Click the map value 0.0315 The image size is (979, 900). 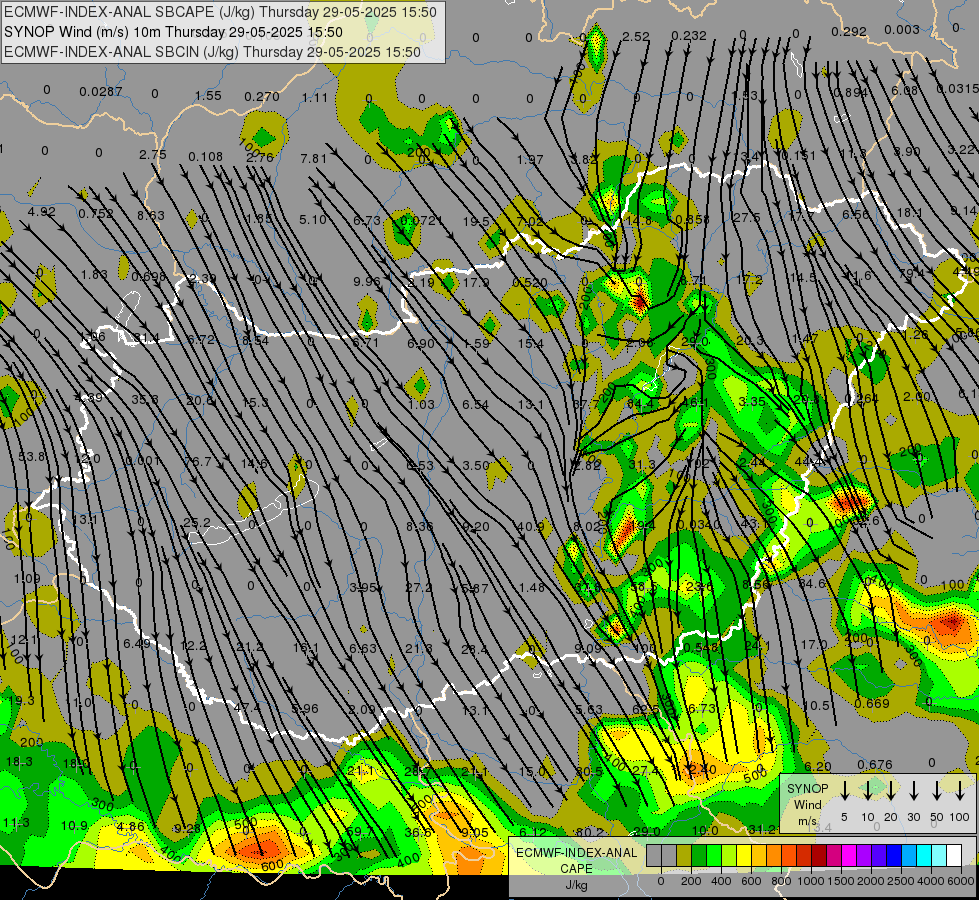pos(958,89)
